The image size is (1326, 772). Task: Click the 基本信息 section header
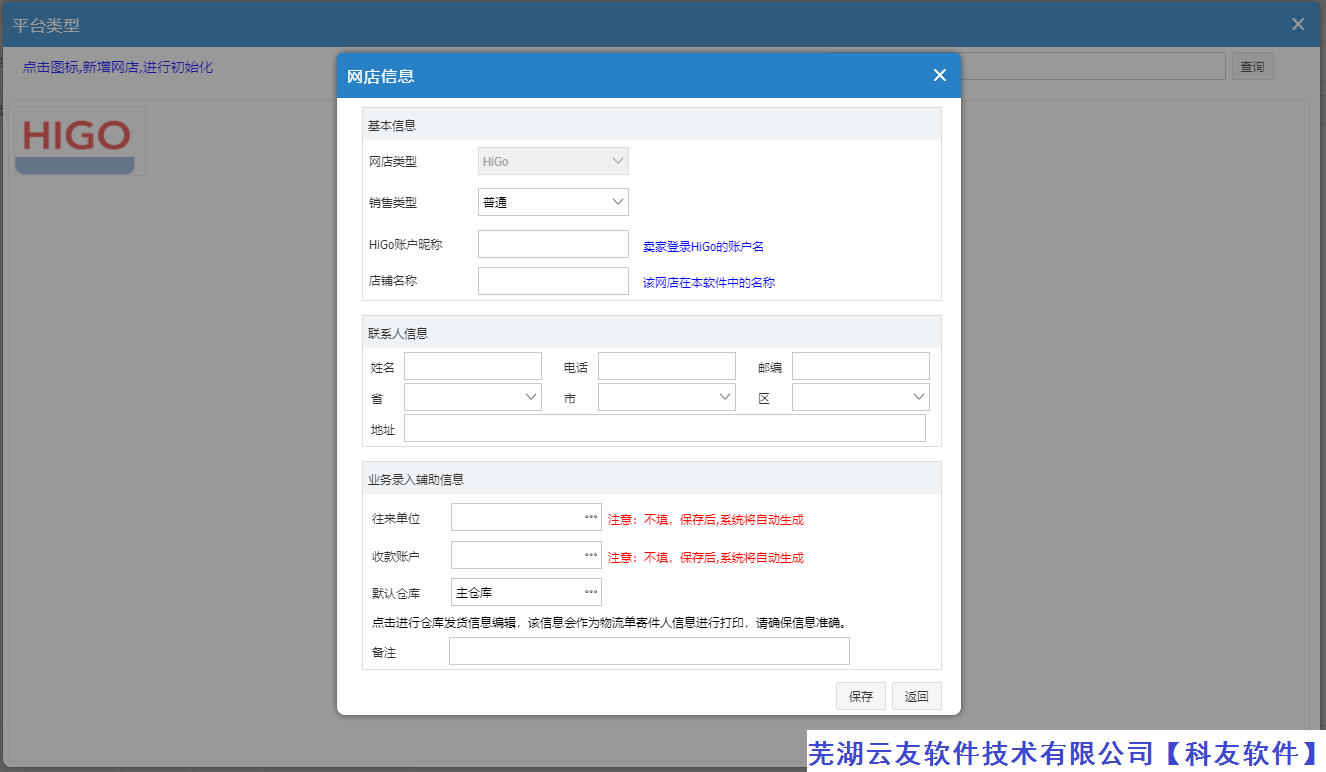(652, 125)
